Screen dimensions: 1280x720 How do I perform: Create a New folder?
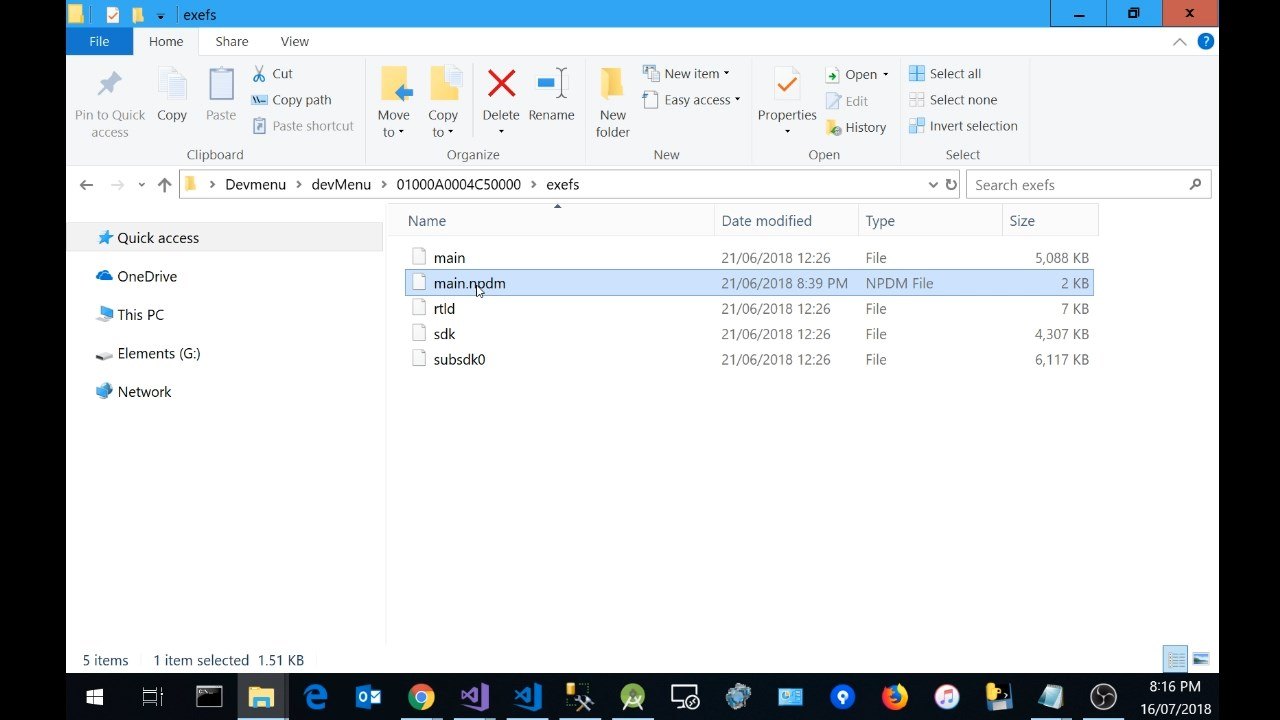[613, 103]
